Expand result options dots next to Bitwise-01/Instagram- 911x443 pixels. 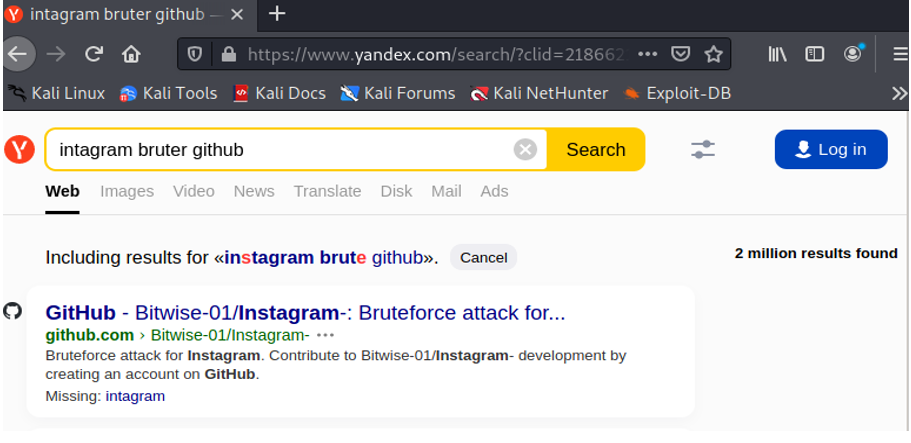[x=325, y=335]
